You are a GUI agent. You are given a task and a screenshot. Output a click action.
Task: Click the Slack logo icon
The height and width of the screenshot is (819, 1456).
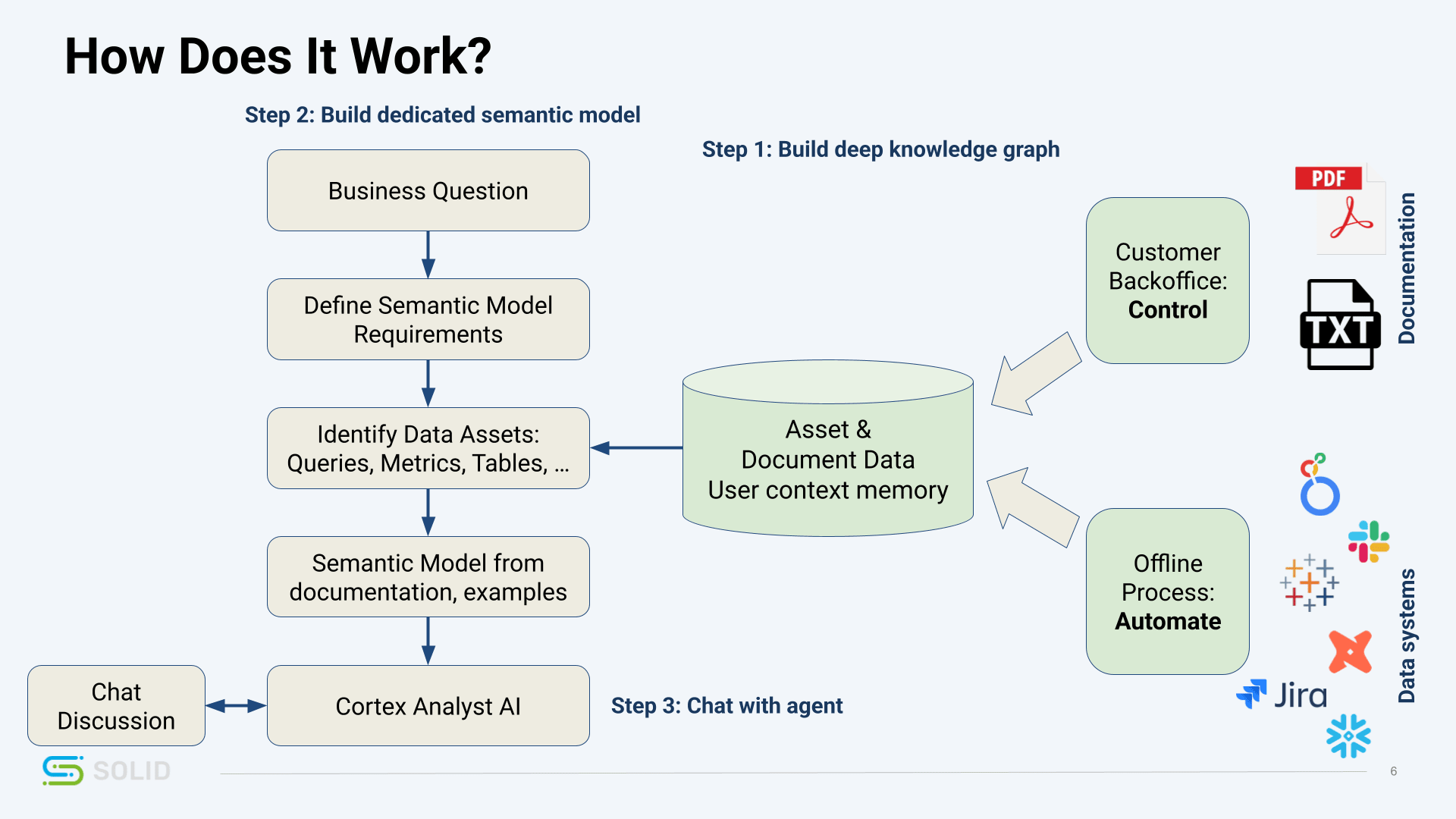[x=1368, y=541]
